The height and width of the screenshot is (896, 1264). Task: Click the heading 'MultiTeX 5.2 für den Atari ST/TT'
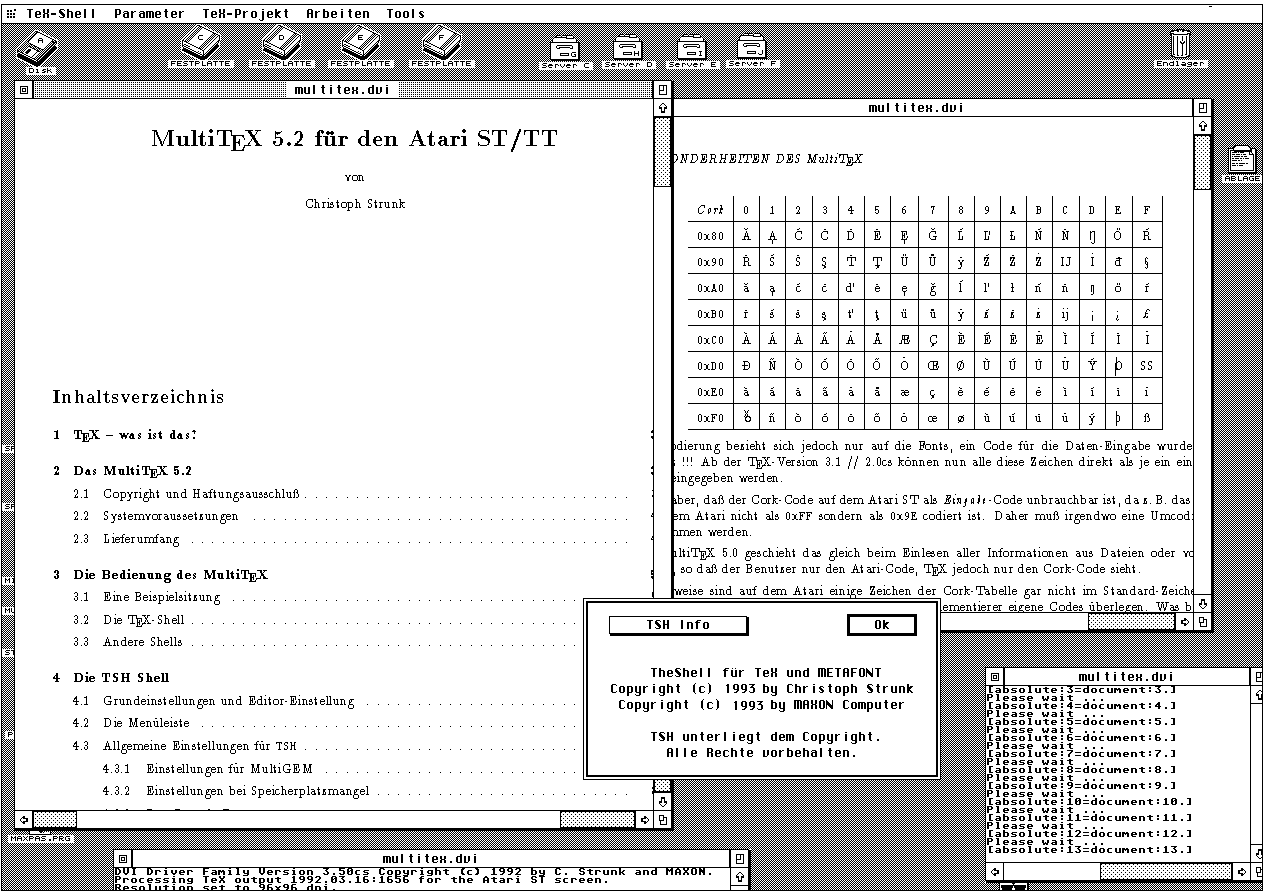355,140
